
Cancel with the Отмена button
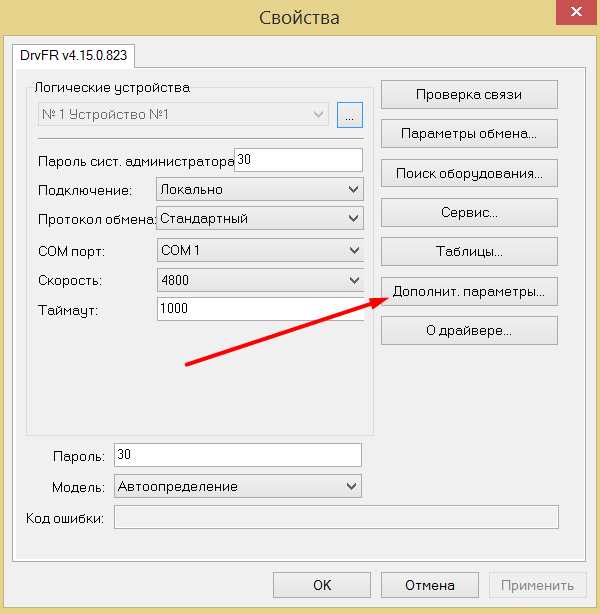click(430, 585)
